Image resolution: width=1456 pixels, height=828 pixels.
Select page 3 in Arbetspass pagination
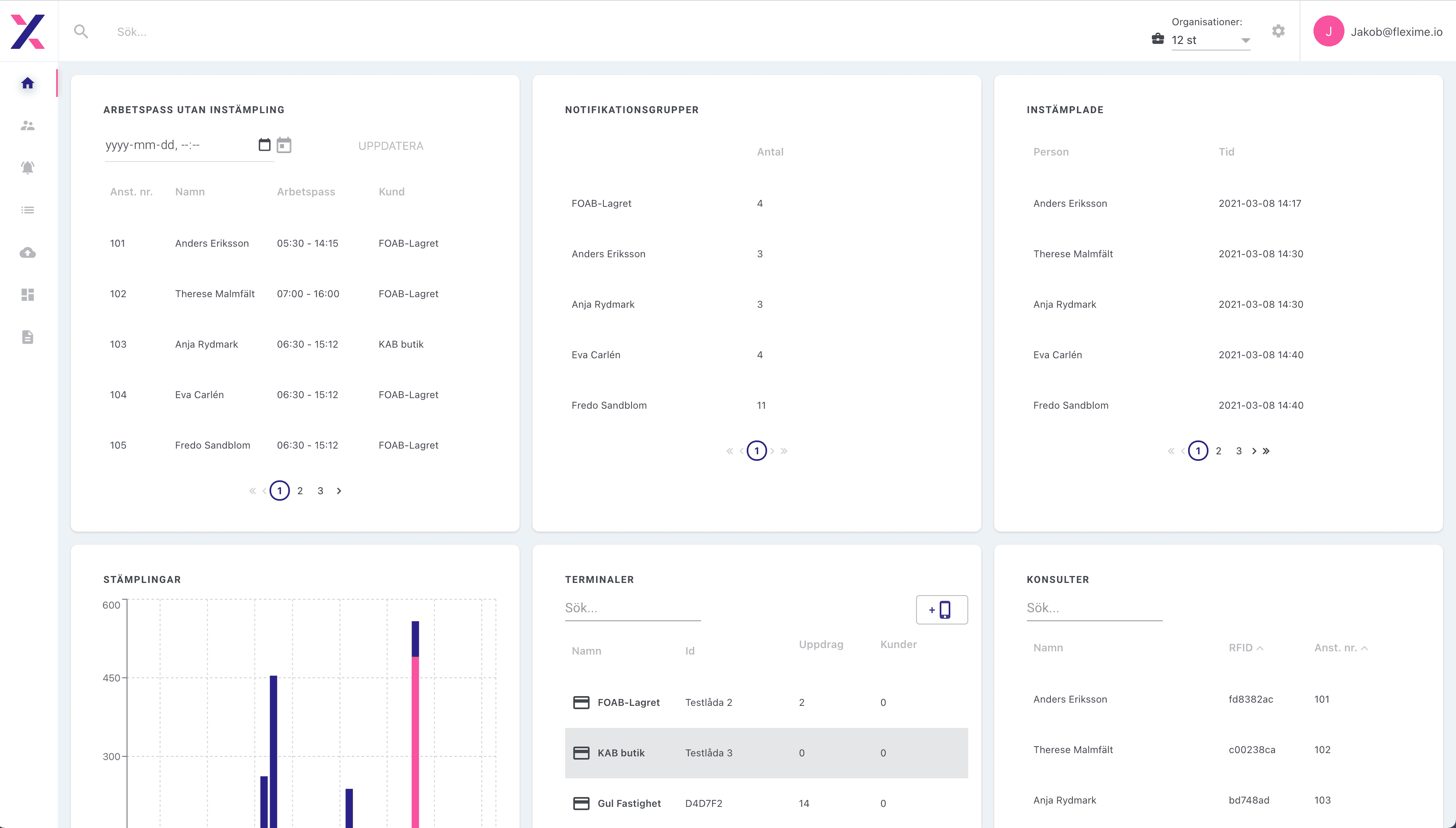[x=320, y=491]
